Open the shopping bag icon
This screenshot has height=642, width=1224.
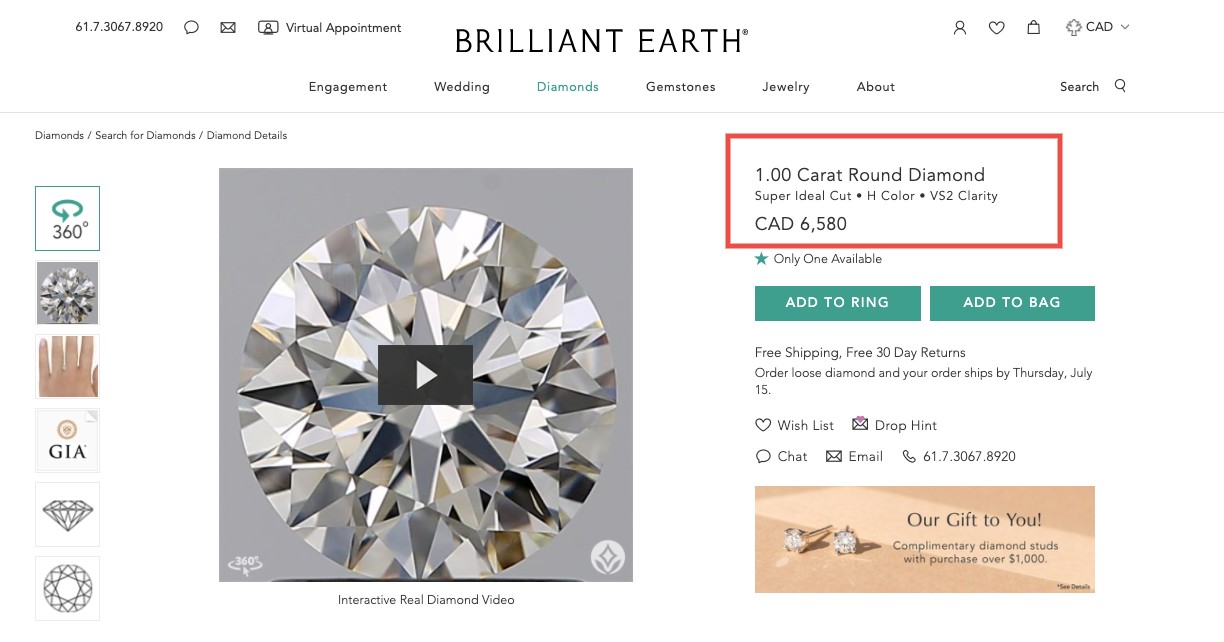pos(1033,27)
